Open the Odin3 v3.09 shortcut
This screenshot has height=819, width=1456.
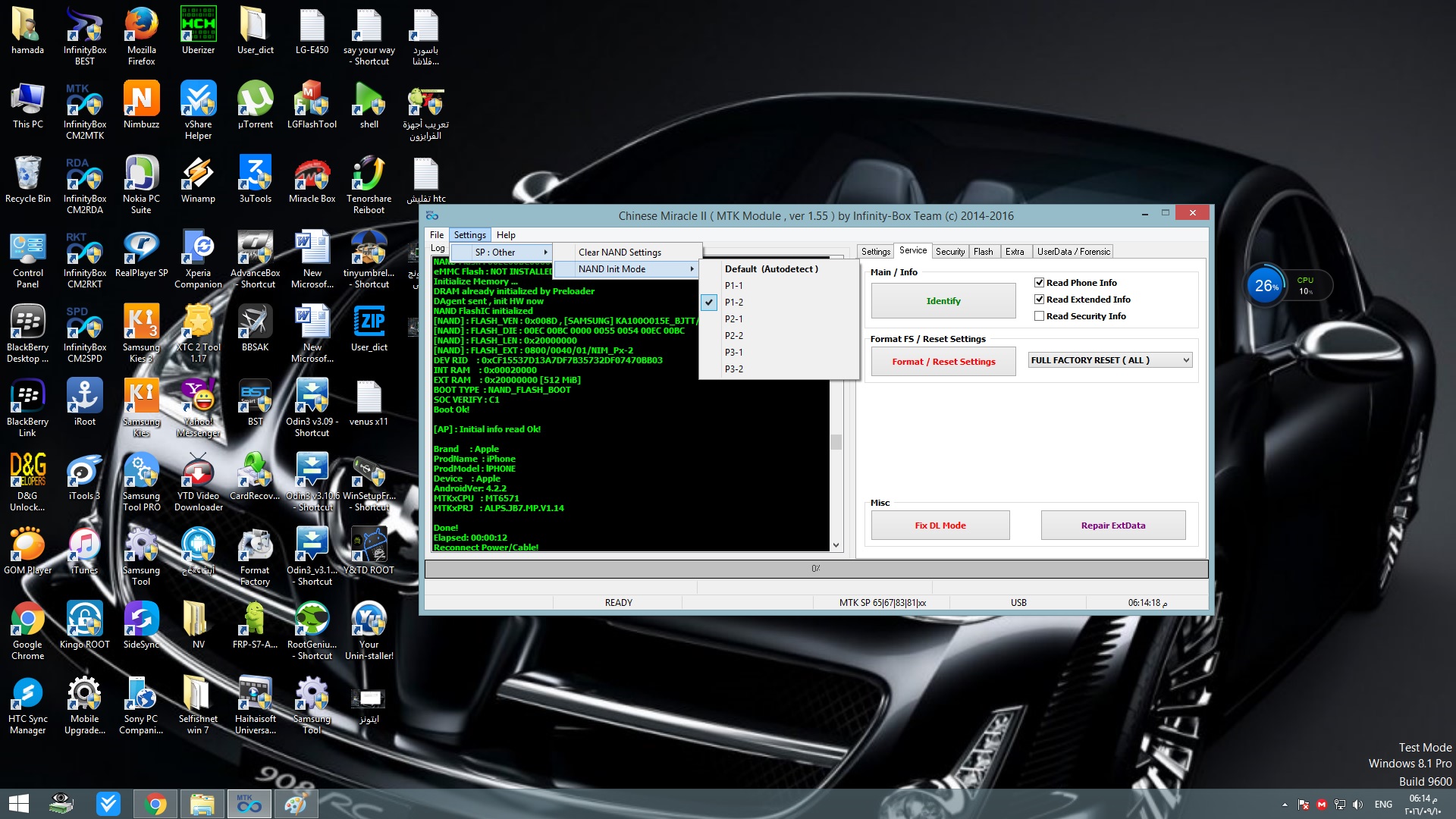point(312,407)
